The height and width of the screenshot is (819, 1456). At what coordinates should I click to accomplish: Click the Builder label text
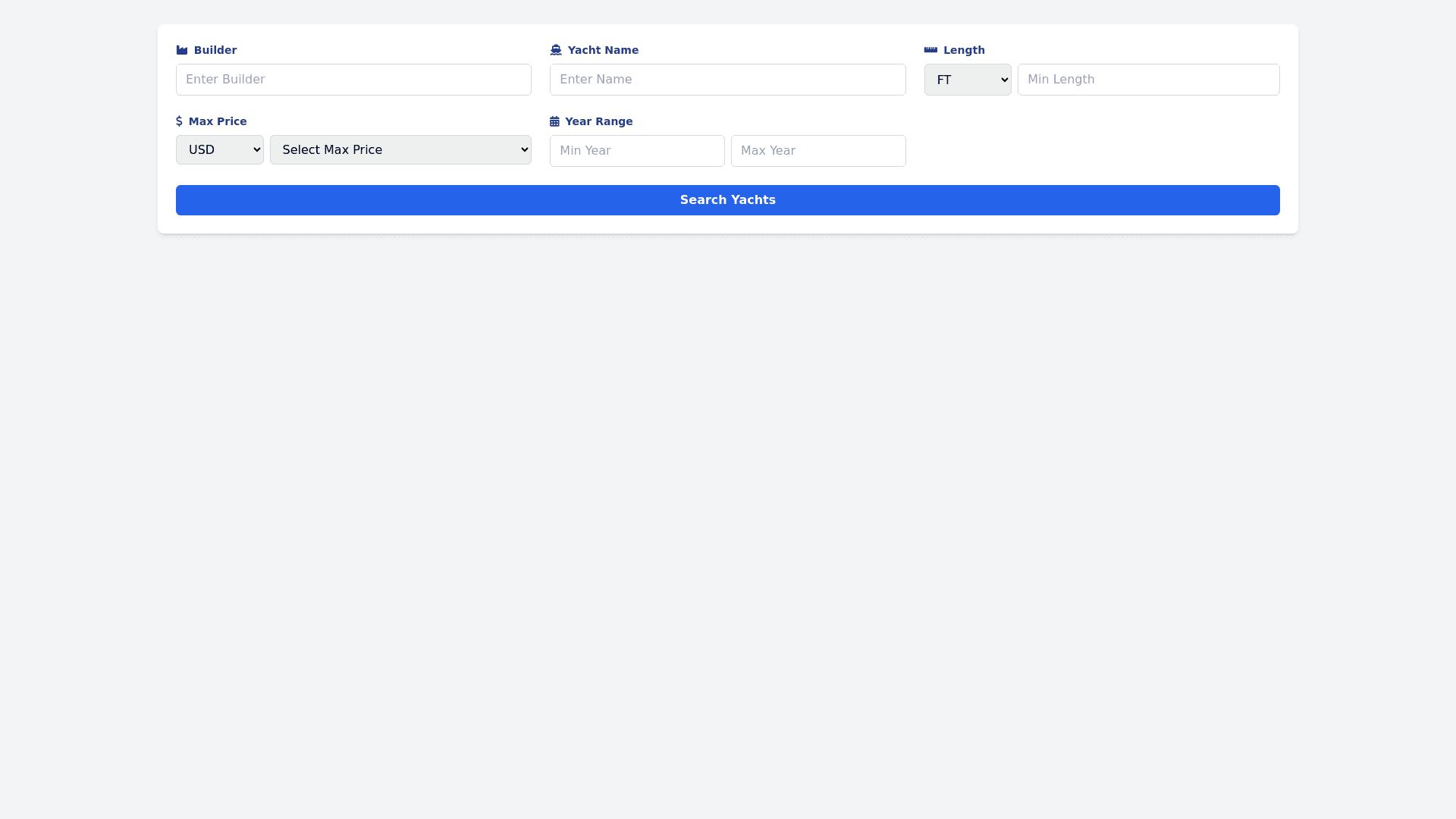[215, 50]
